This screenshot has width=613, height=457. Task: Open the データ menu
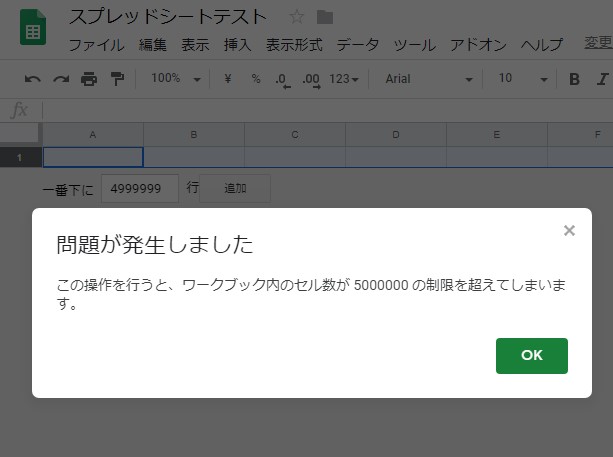pos(358,45)
